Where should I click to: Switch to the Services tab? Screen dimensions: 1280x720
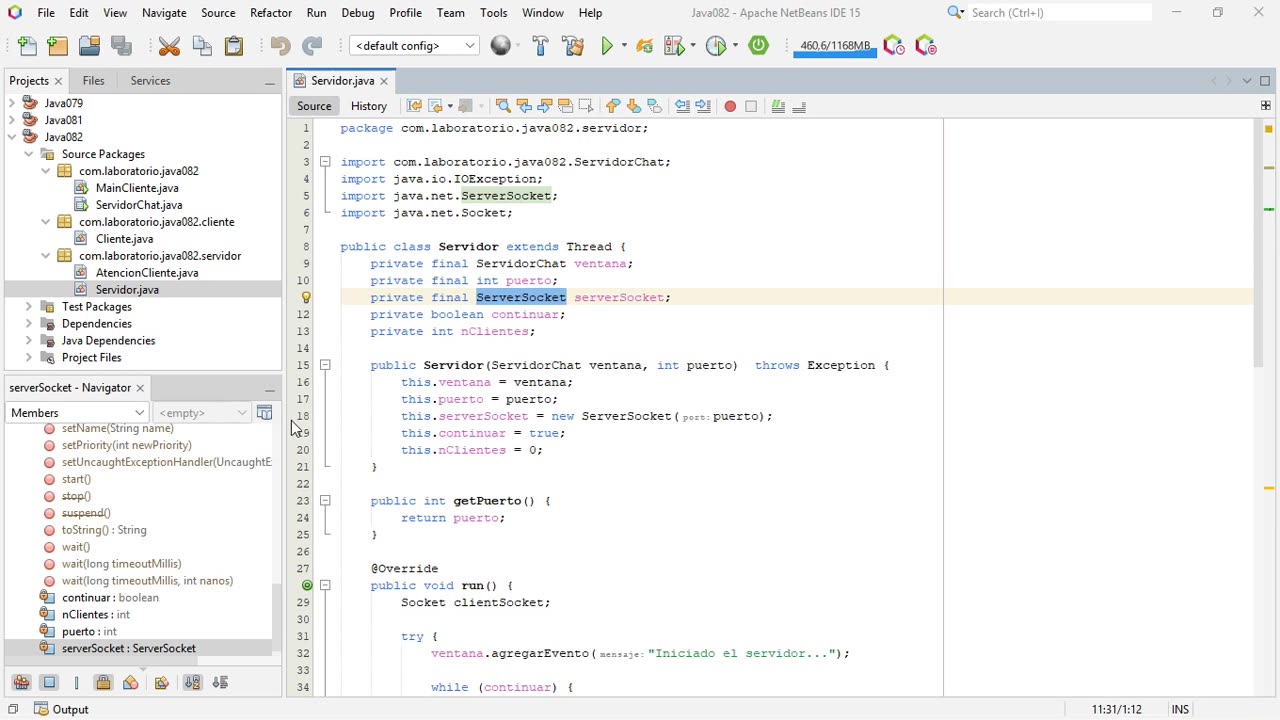(x=150, y=81)
